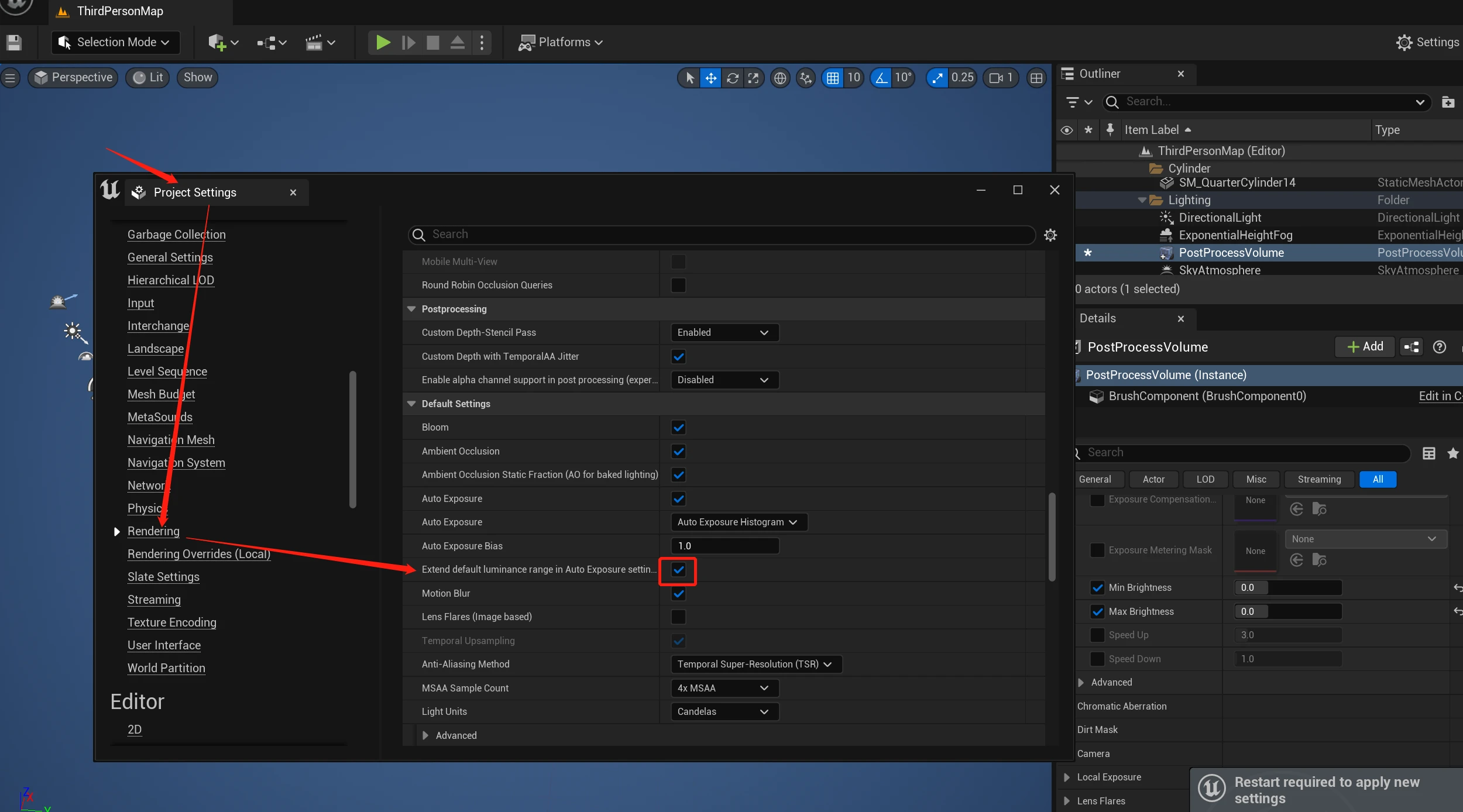Click Auto Exposure Bias input field

tap(724, 546)
